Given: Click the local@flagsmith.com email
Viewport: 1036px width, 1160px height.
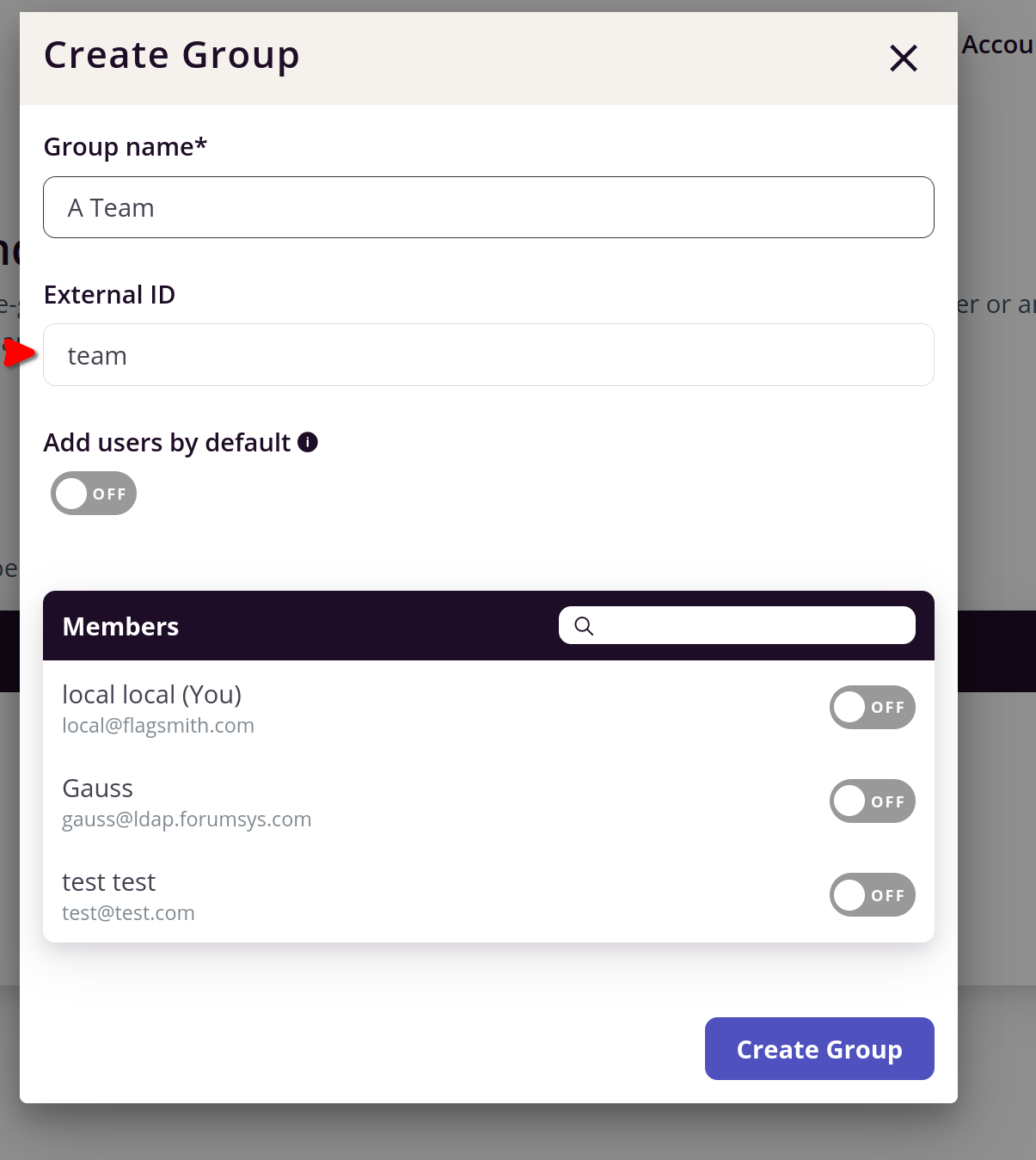Looking at the screenshot, I should click(x=158, y=726).
